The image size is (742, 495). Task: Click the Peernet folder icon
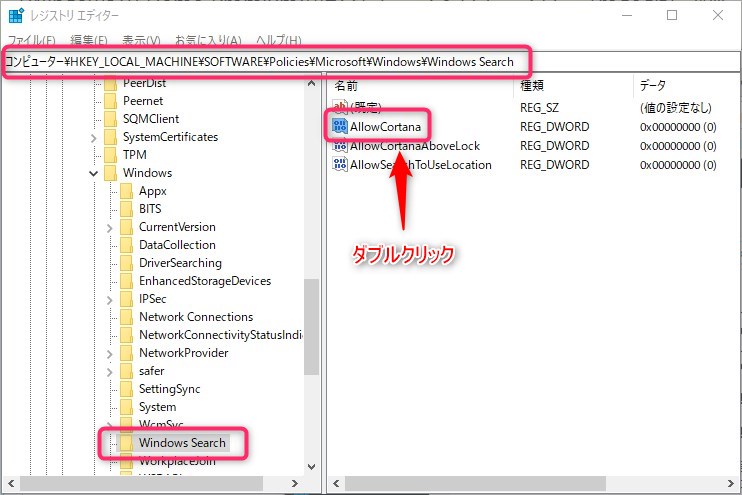[110, 101]
